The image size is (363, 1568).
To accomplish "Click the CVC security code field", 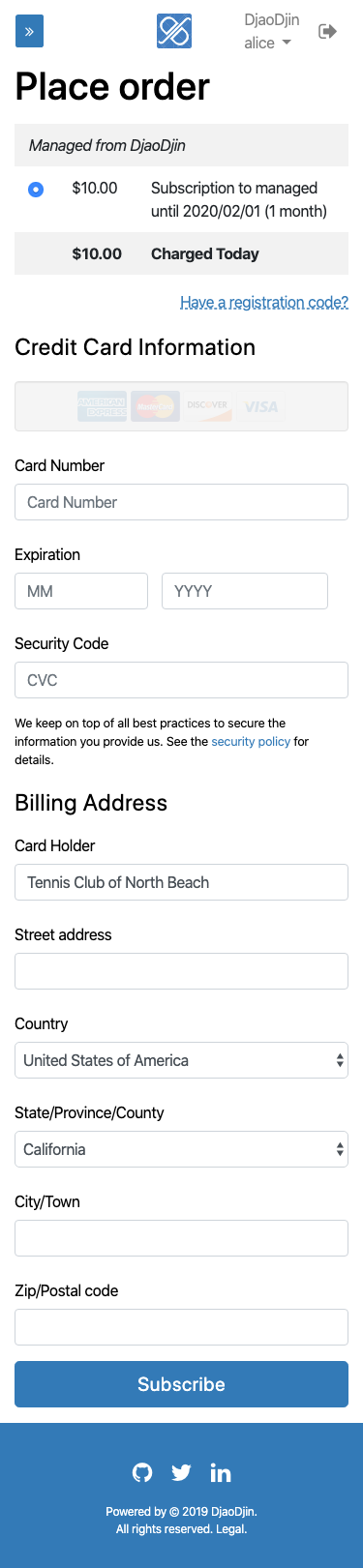I will click(x=181, y=680).
